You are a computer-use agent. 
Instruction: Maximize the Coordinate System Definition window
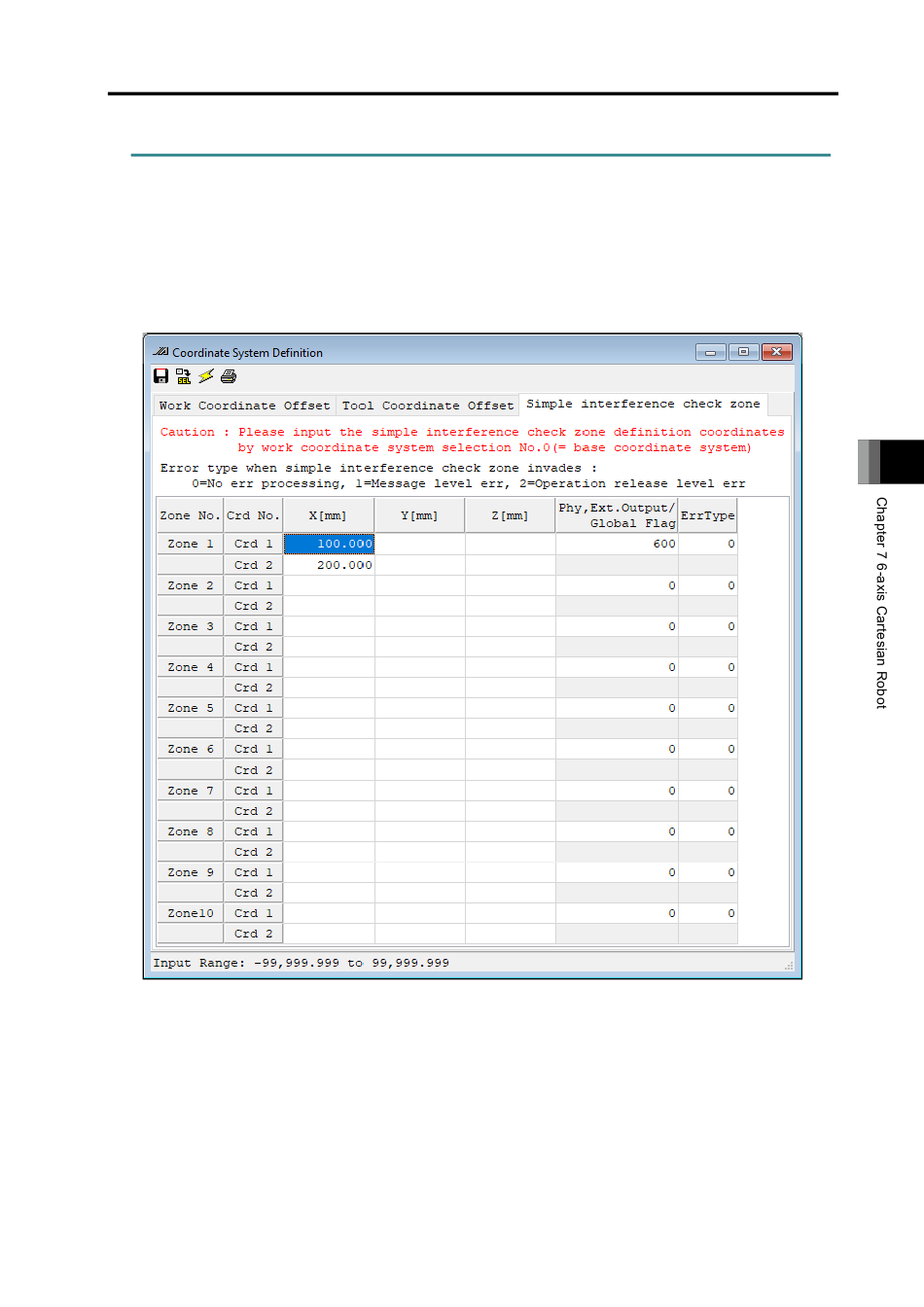click(x=743, y=352)
